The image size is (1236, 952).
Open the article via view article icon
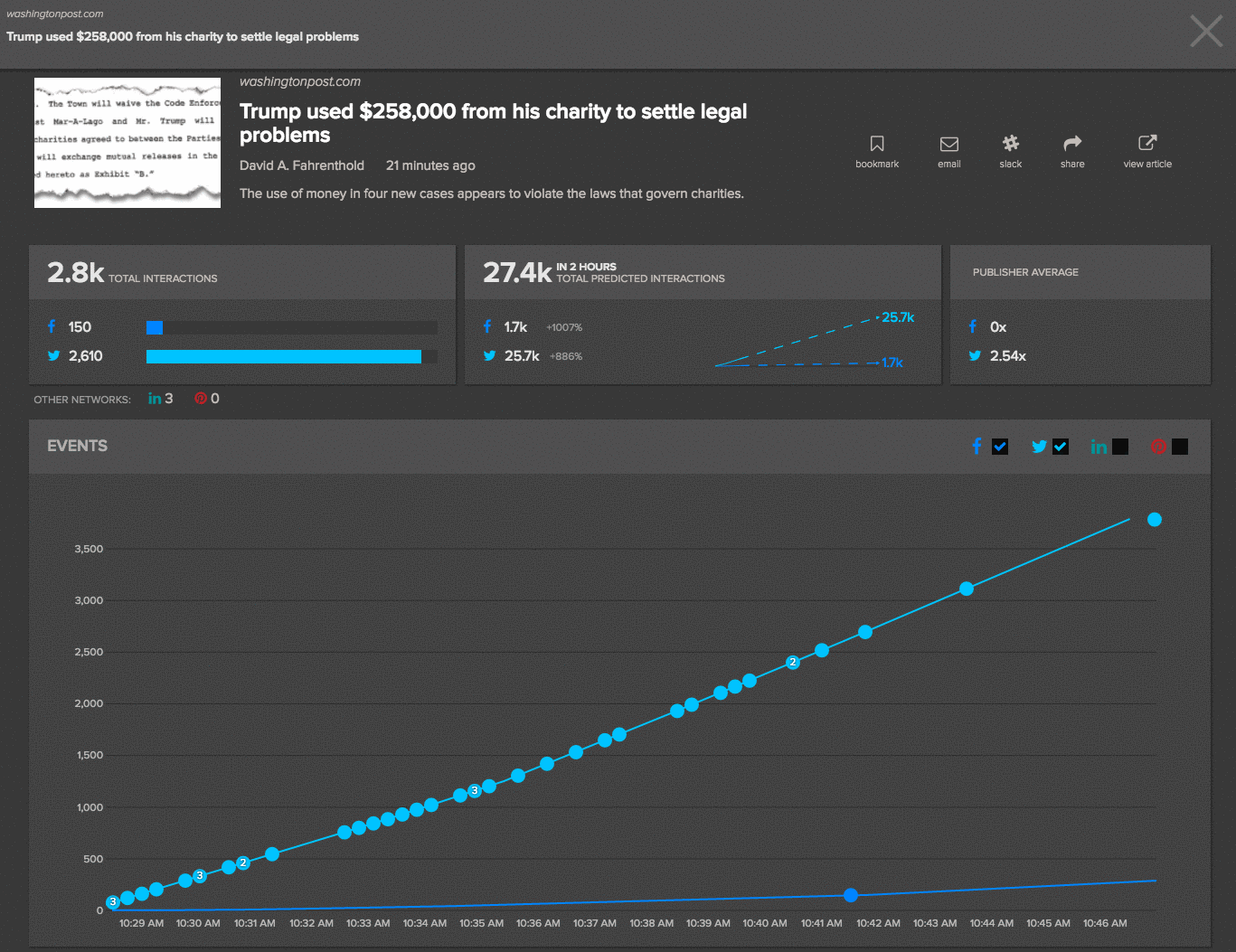1147,143
